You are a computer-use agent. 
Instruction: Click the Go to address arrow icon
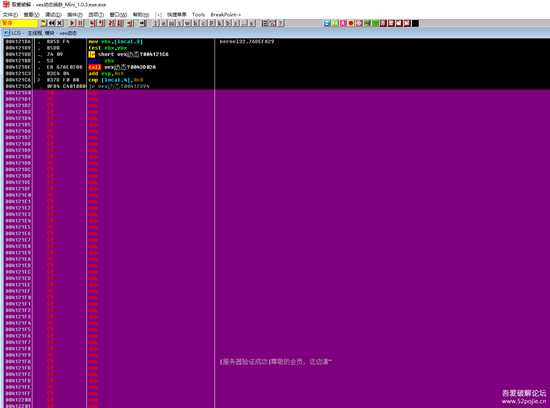[143, 23]
